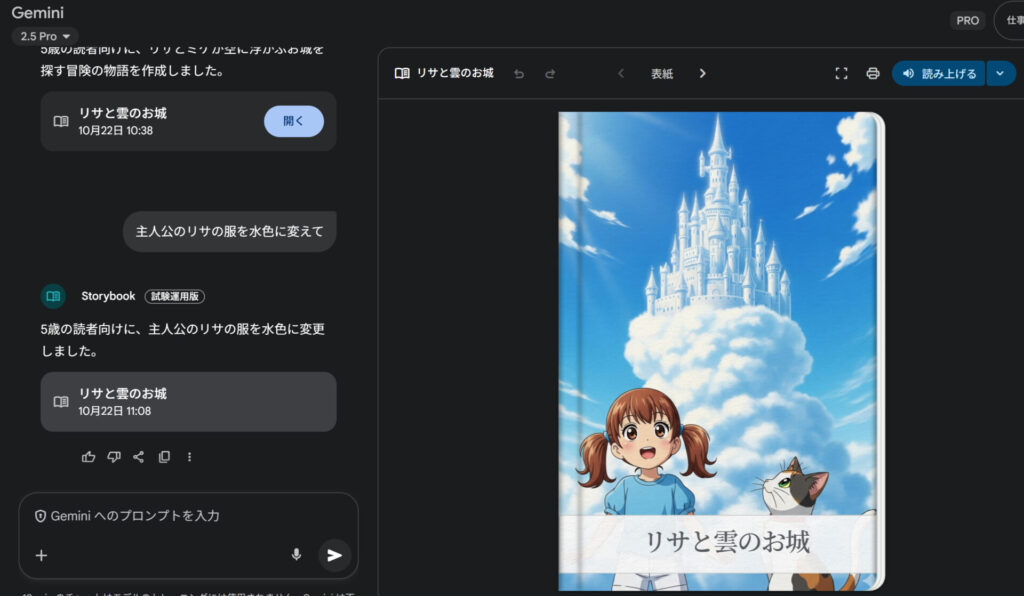Image resolution: width=1024 pixels, height=596 pixels.
Task: Click the 開く button on the first storybook
Action: pos(293,121)
